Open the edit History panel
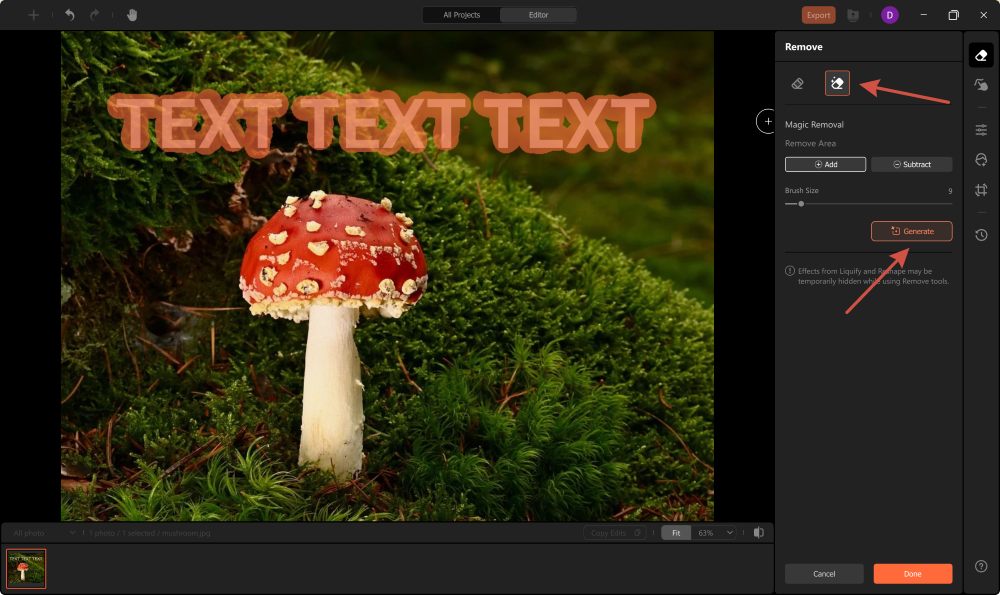The image size is (1000, 595). (x=980, y=234)
